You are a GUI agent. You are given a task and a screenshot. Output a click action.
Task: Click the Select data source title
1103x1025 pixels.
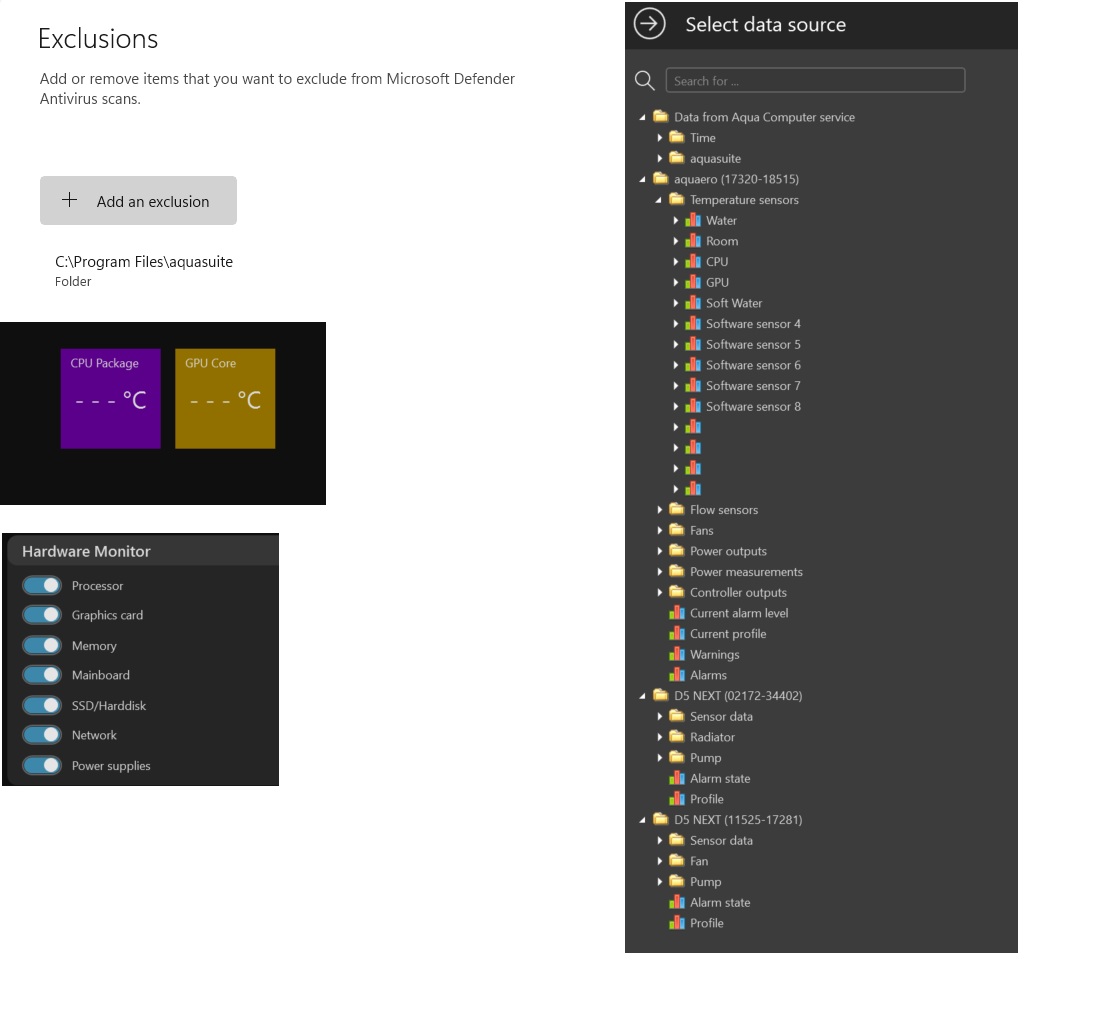pos(765,25)
